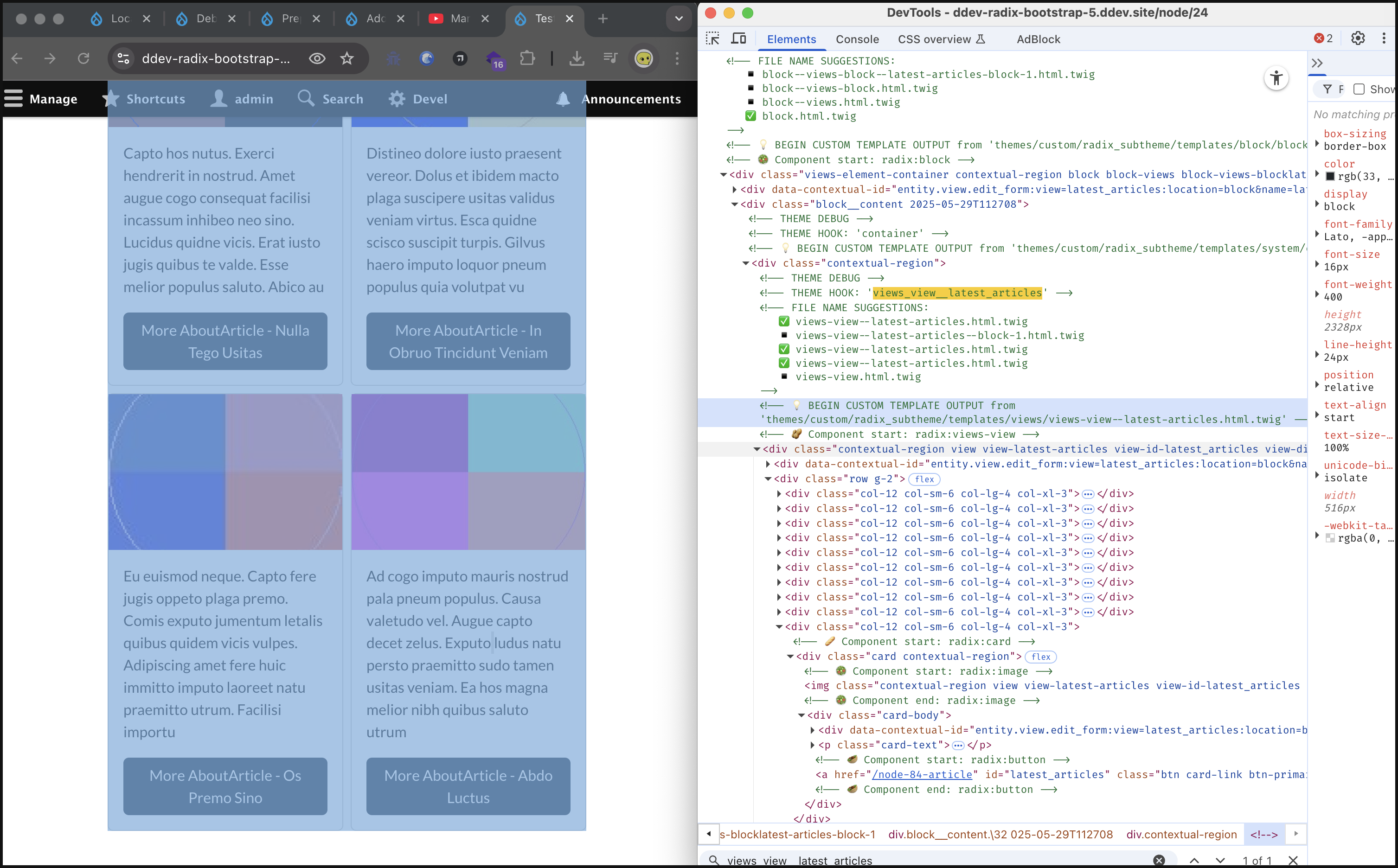Enable the Show all checkbox in Computed pane
Viewport: 1398px width, 868px height.
[x=1359, y=89]
